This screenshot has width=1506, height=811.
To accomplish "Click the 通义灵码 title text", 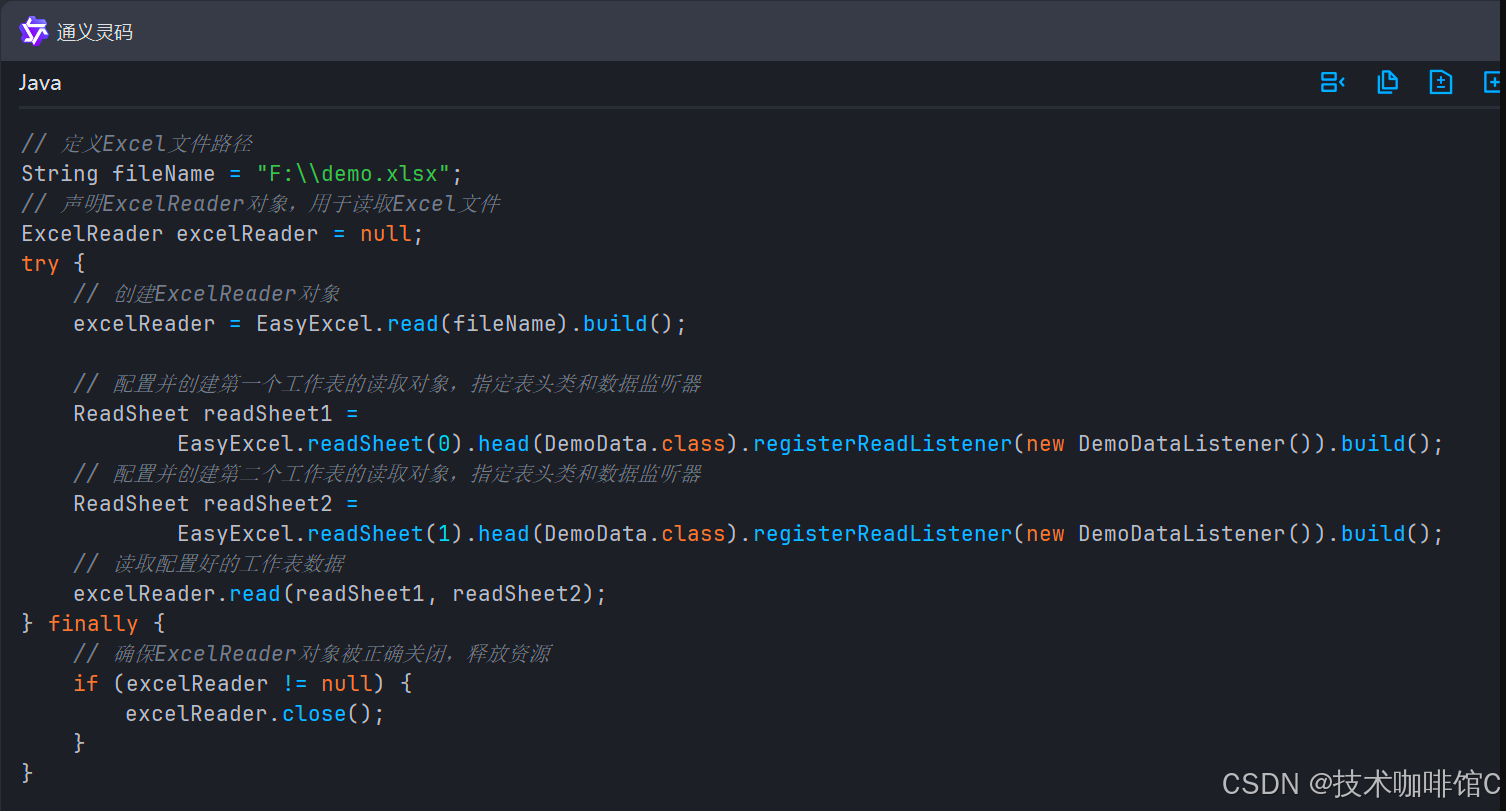I will (94, 32).
